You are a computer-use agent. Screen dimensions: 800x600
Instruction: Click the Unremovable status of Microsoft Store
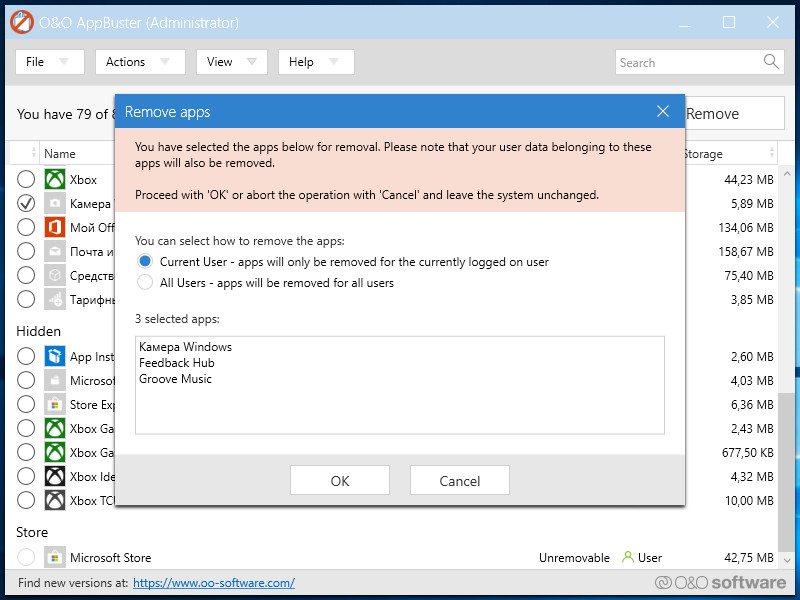[574, 558]
